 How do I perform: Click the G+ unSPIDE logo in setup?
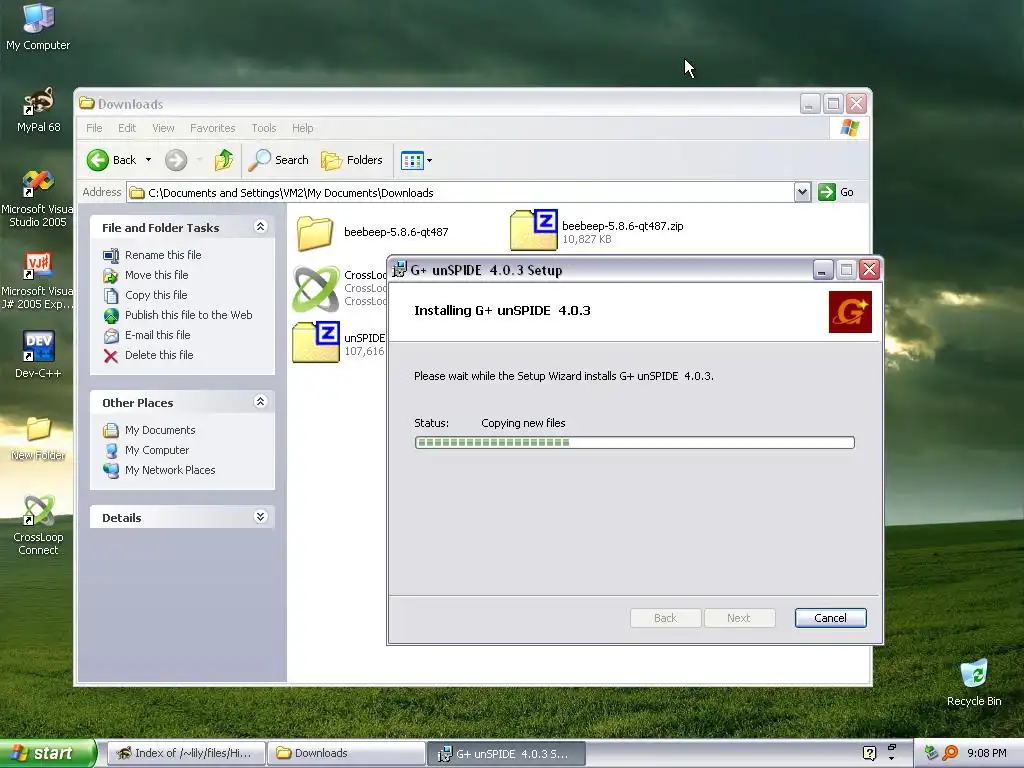click(850, 312)
